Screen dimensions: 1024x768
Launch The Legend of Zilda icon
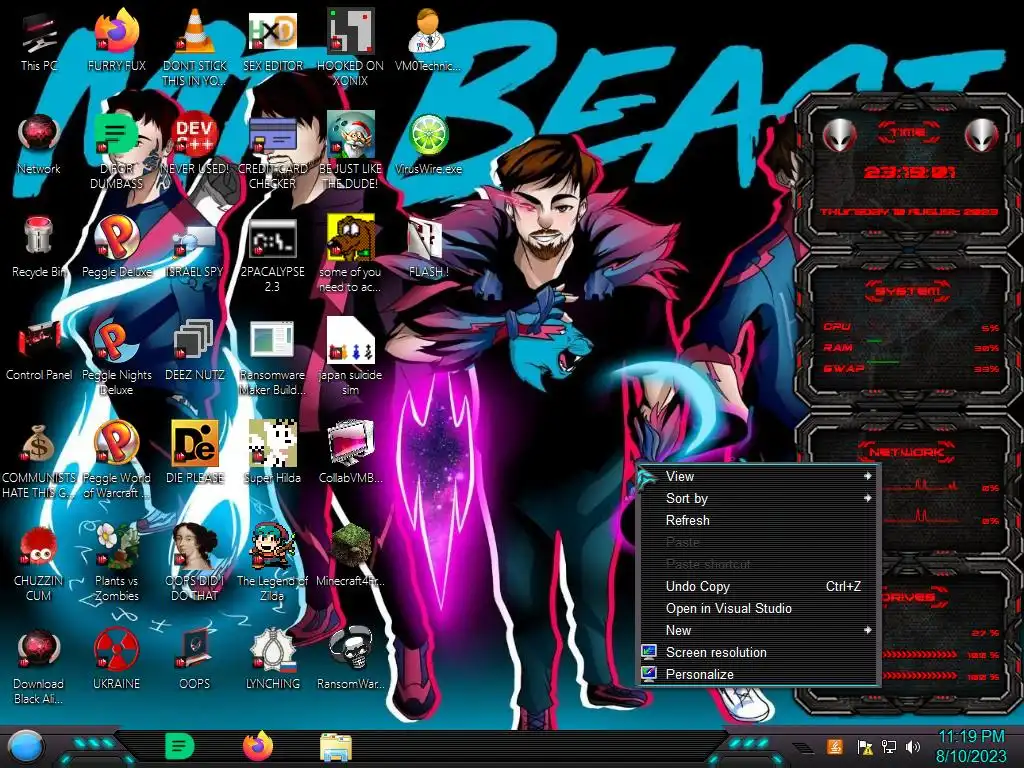coord(273,562)
